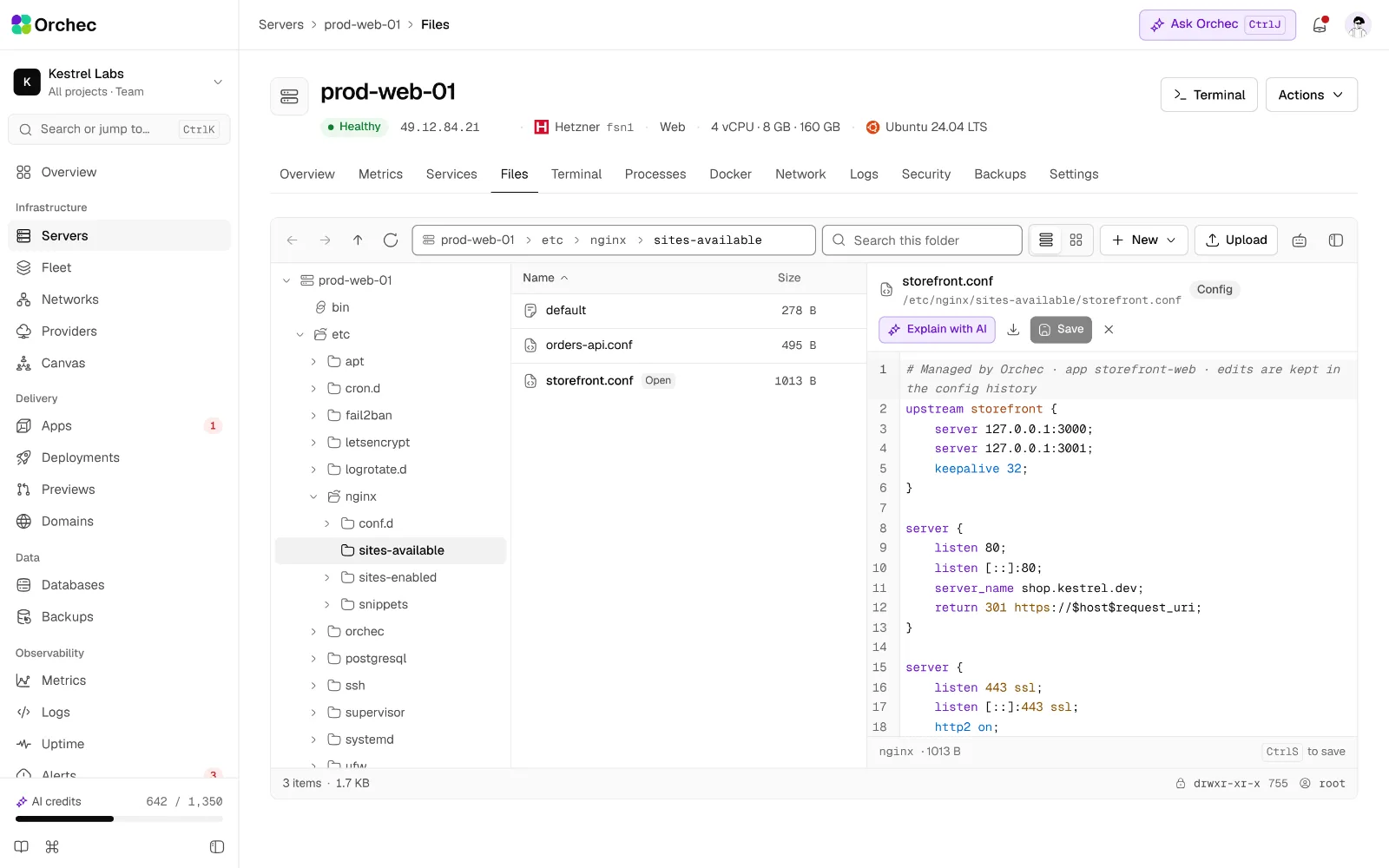This screenshot has height=868, width=1389.
Task: Go back in file browser history
Action: coord(293,240)
